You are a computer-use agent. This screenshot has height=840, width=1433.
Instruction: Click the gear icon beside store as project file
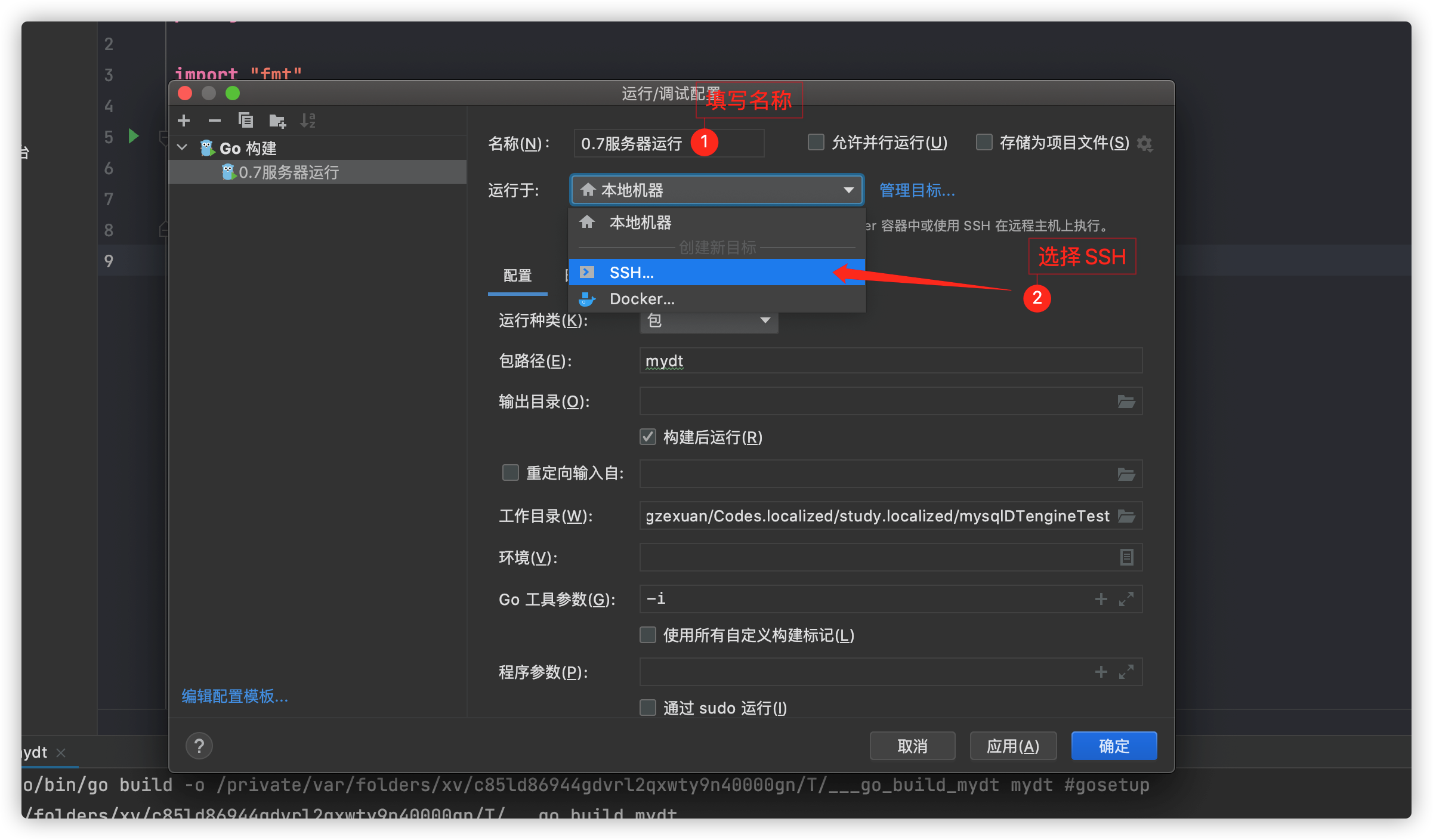click(1144, 144)
